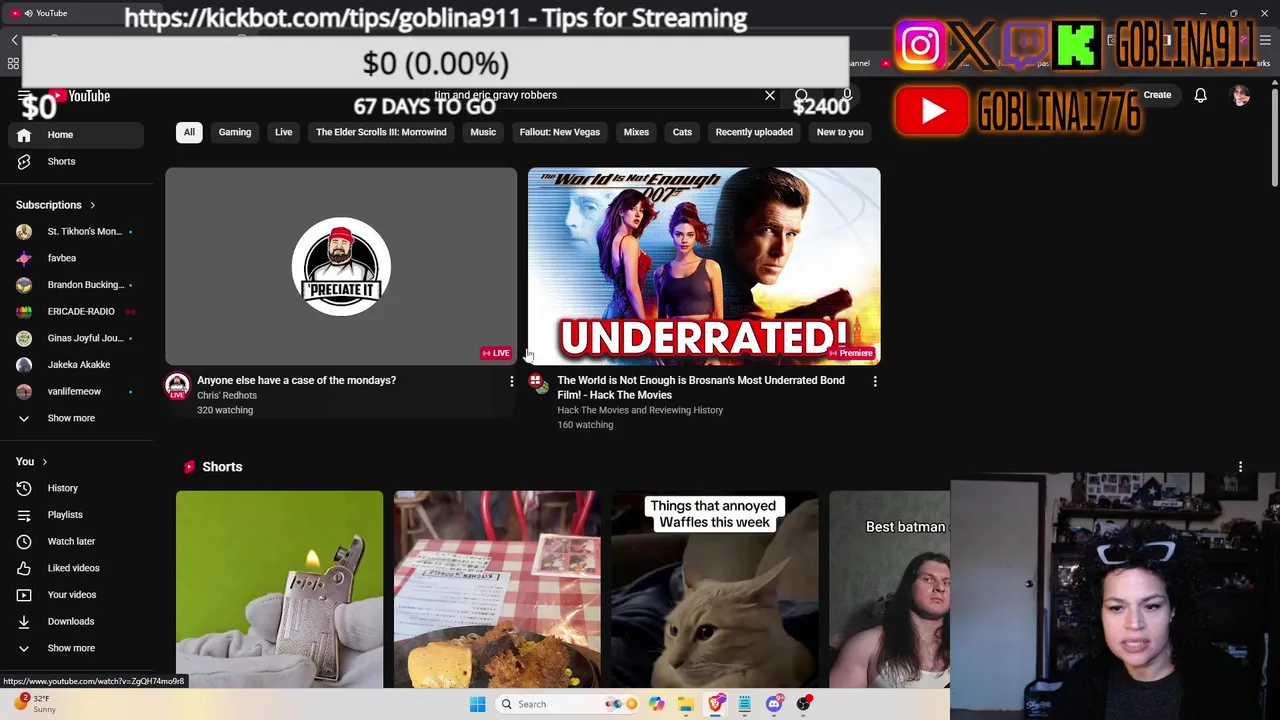Show more subscriptions under vanlifemeow

coord(71,418)
